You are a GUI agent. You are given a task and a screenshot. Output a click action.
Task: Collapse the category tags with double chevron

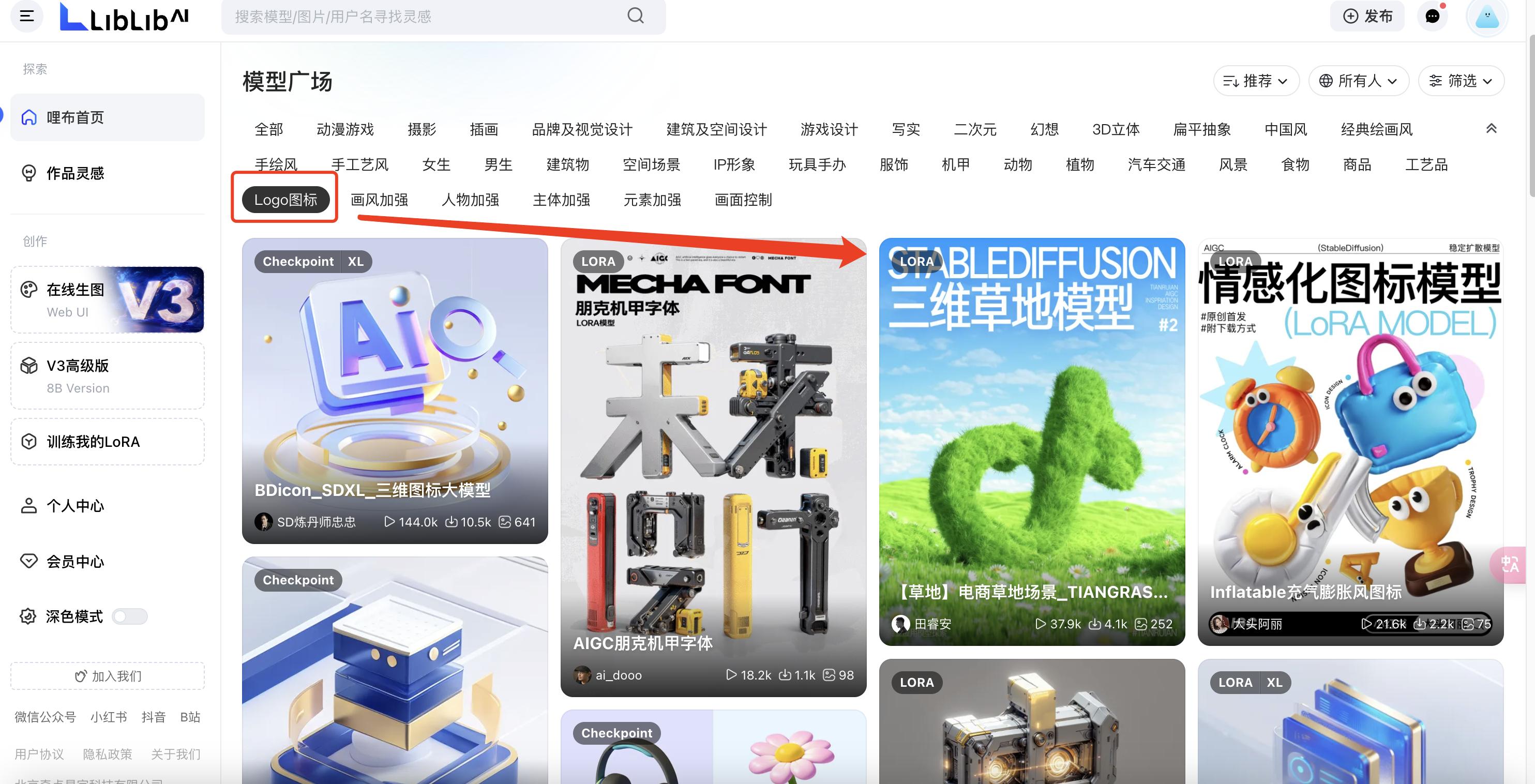[1491, 129]
